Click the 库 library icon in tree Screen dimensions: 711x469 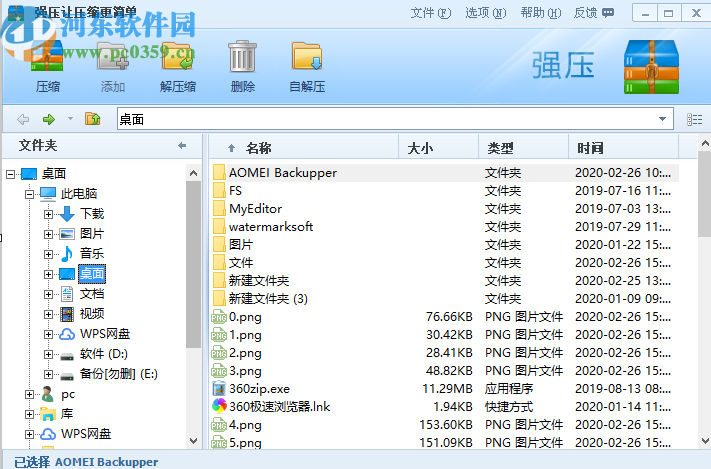(48, 414)
